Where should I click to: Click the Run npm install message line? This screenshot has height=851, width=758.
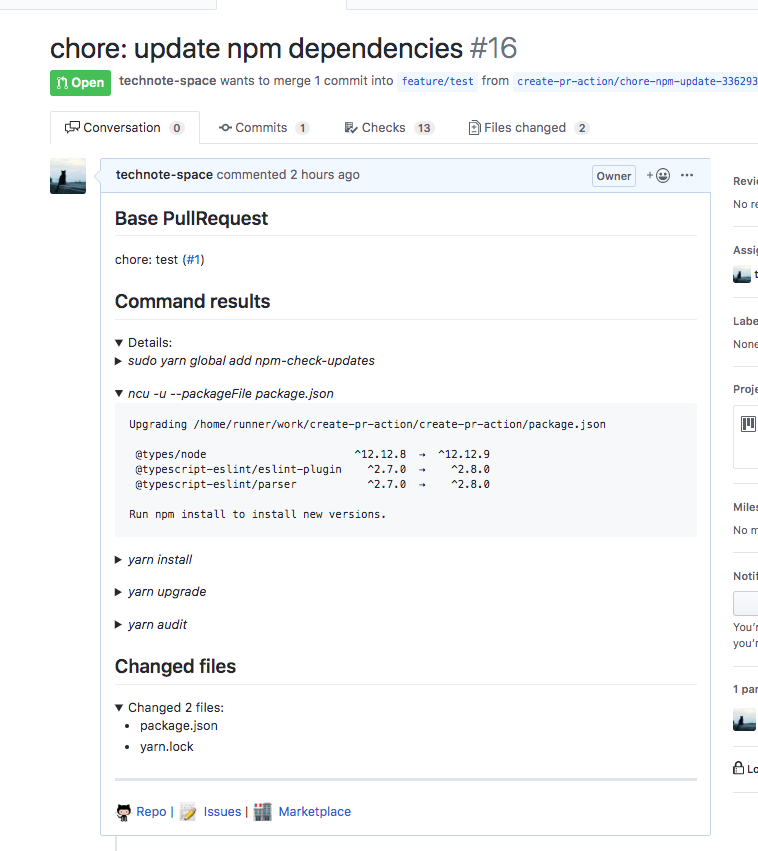pos(257,515)
